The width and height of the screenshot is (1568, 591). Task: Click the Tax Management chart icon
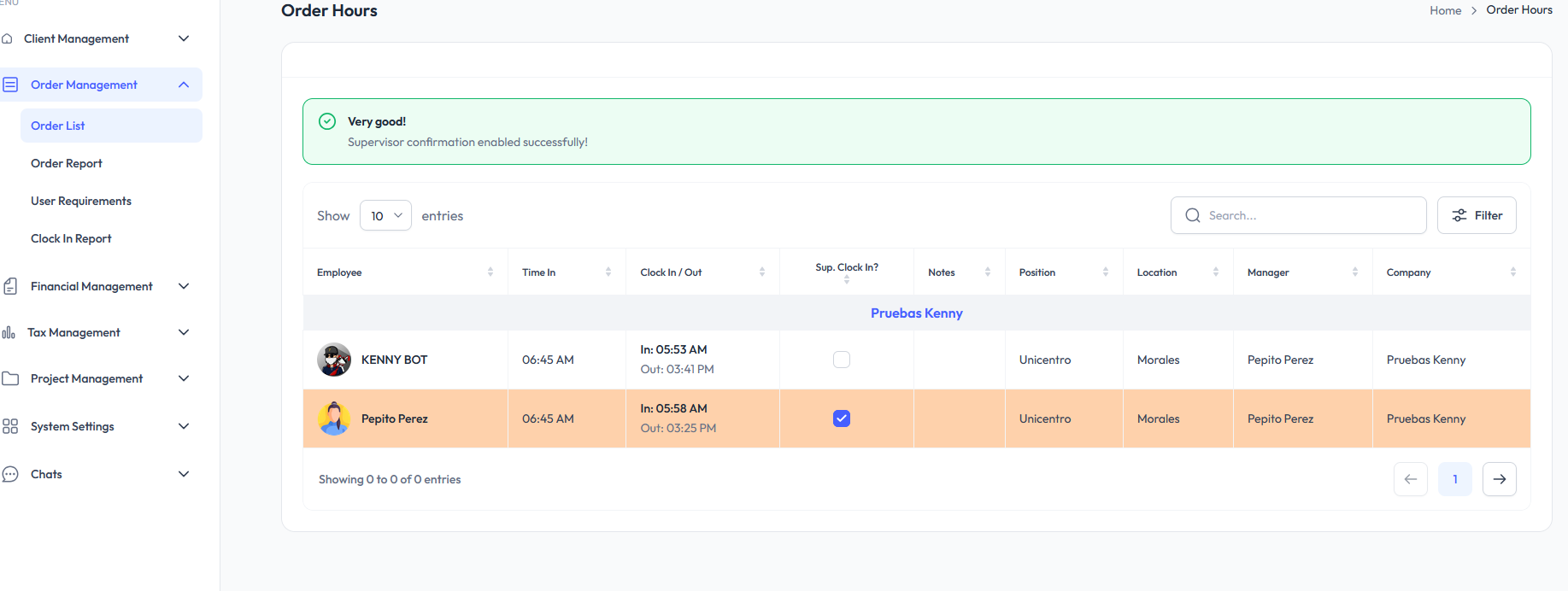point(9,332)
